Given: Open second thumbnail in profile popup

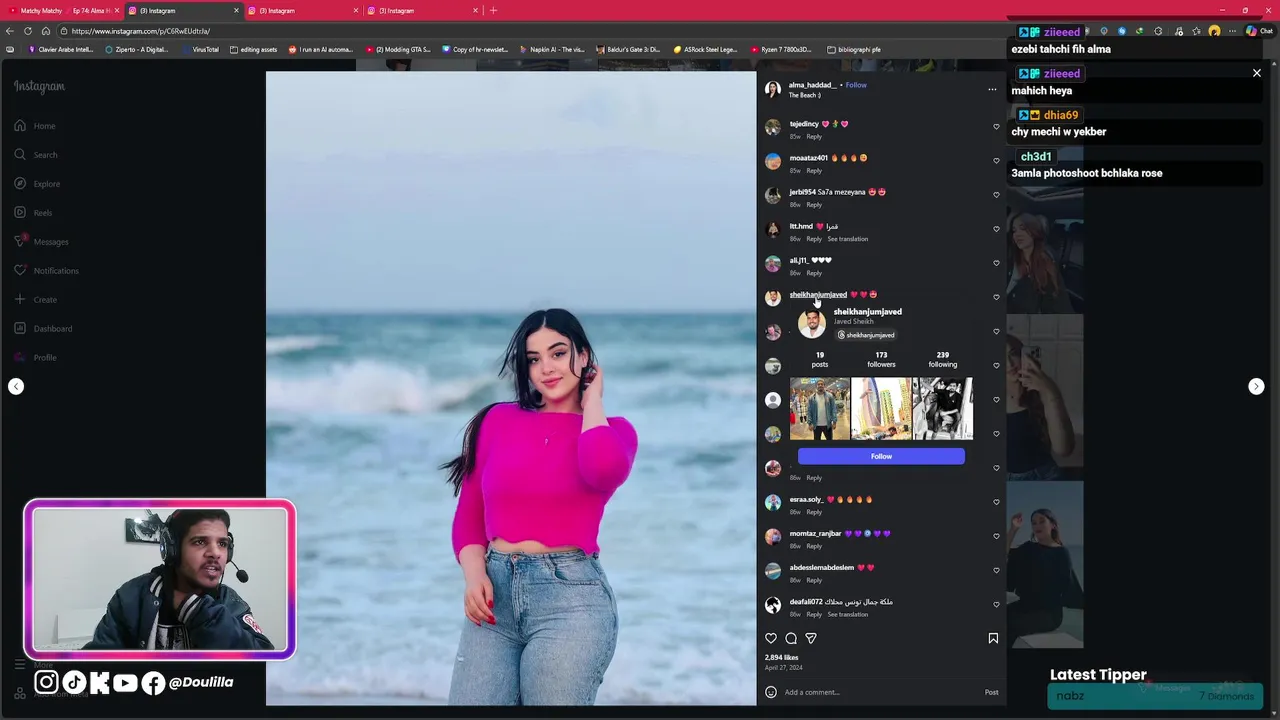Looking at the screenshot, I should (x=881, y=409).
